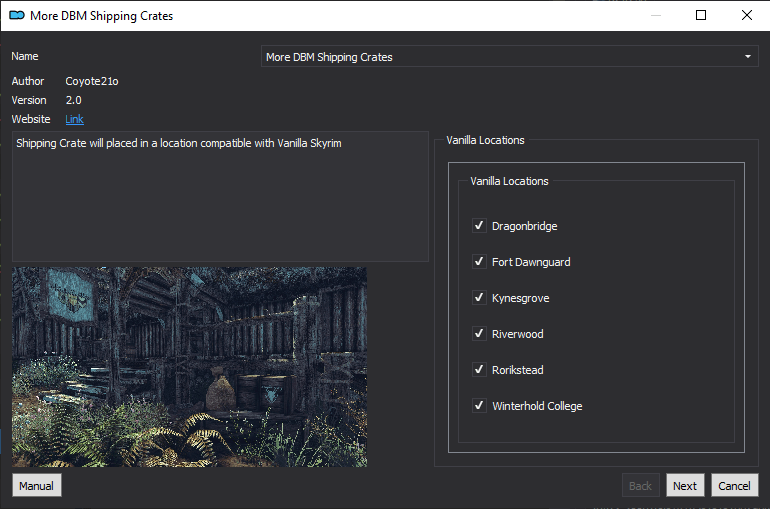Click the Winterhold College label text
Image resolution: width=770 pixels, height=509 pixels.
pos(537,406)
